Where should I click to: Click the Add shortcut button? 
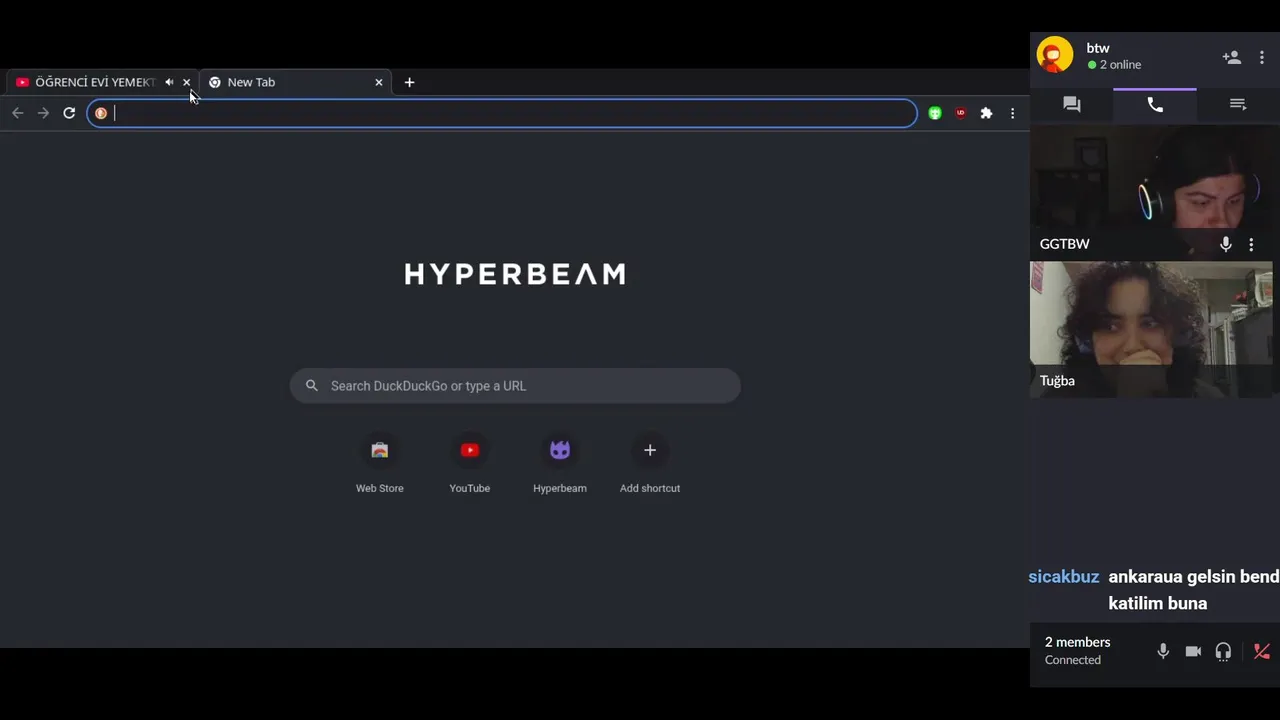pos(650,465)
